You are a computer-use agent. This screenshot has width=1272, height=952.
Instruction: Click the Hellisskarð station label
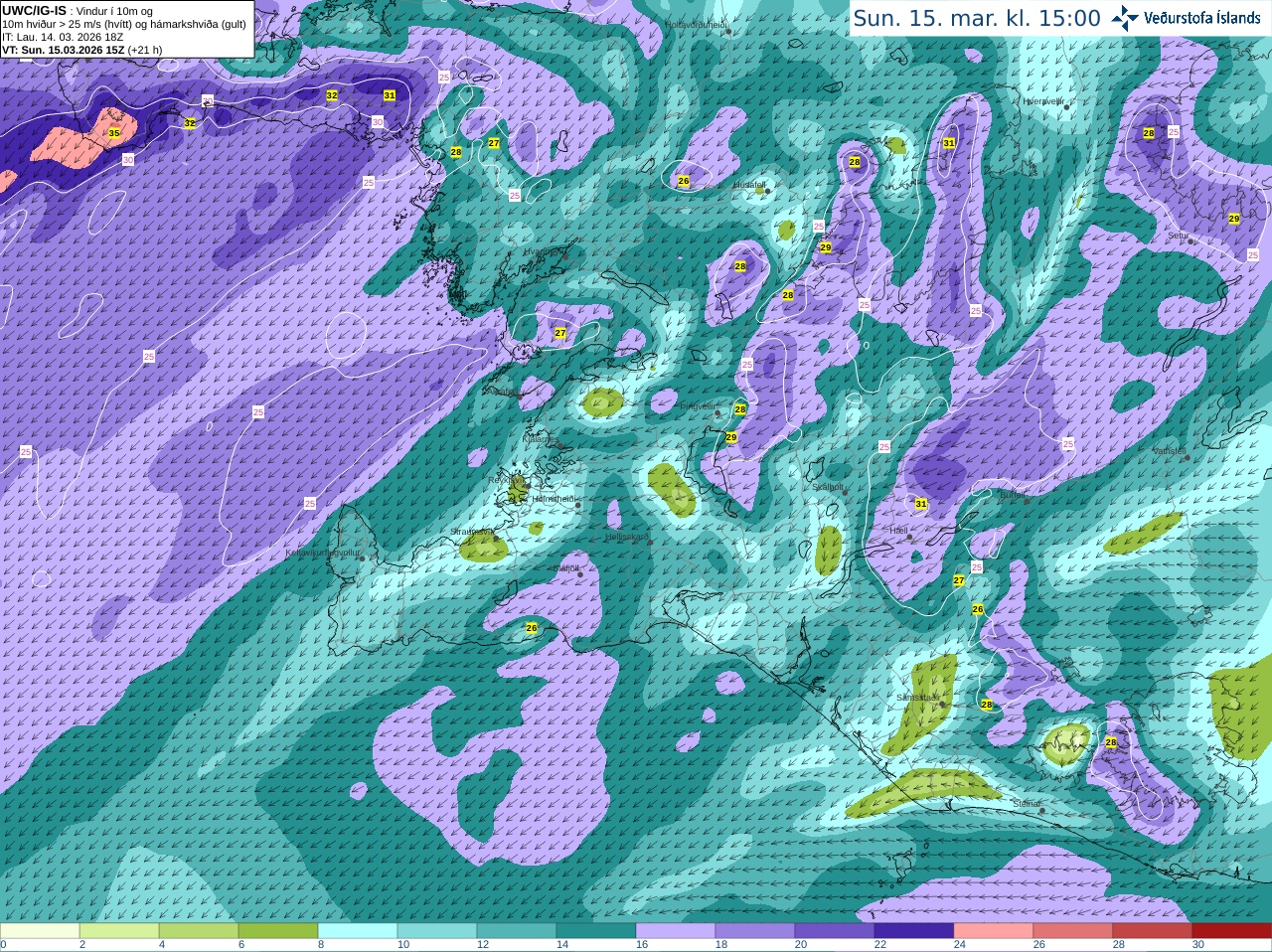627,537
